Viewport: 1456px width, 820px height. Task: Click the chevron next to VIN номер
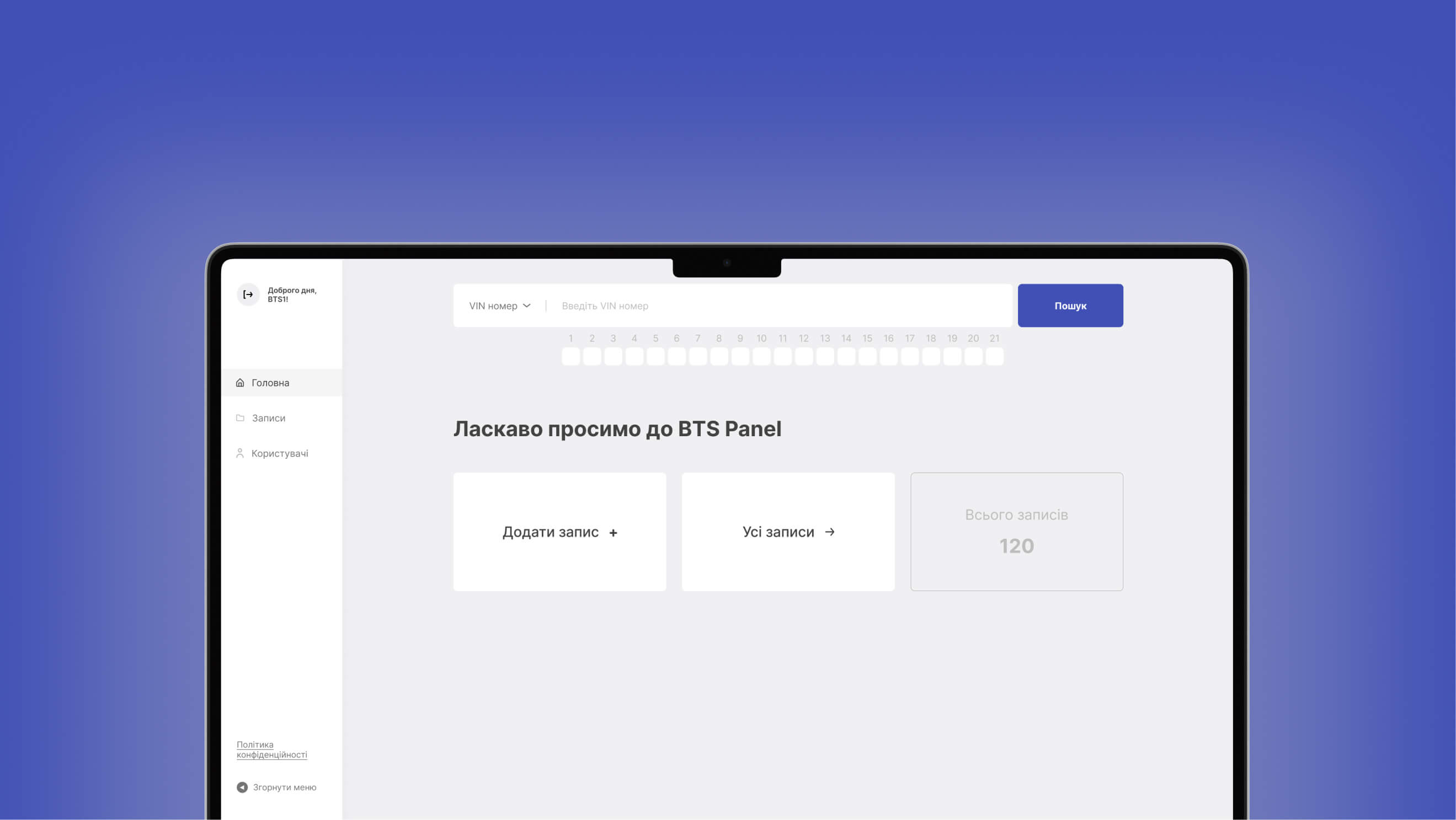[527, 306]
